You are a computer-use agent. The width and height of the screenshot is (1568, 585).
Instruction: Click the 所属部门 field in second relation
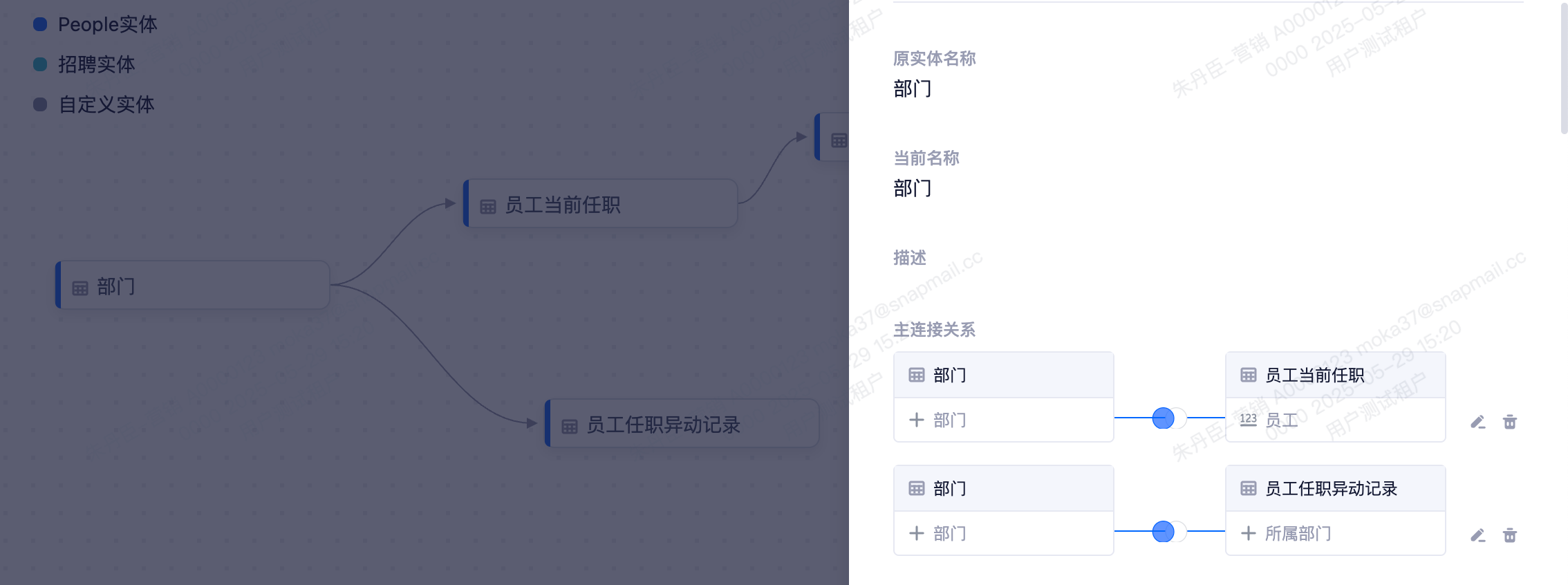pos(1336,533)
